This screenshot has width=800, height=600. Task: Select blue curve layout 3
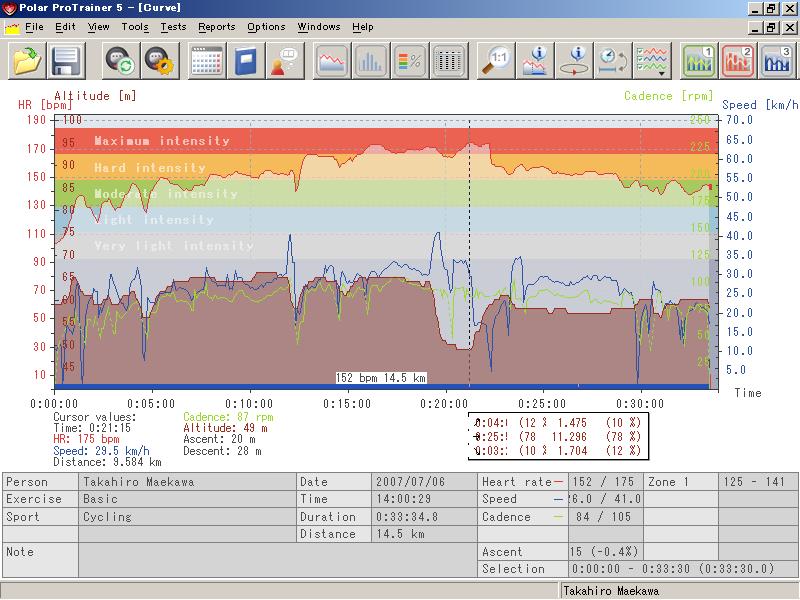click(777, 61)
